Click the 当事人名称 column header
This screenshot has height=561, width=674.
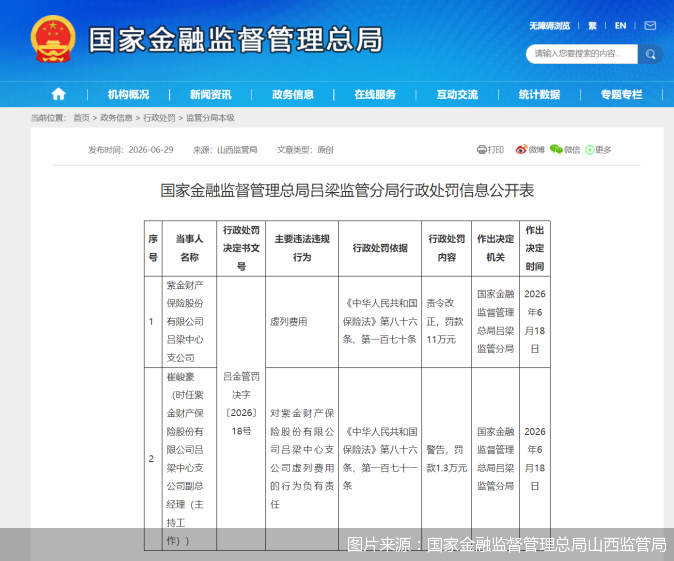[189, 248]
